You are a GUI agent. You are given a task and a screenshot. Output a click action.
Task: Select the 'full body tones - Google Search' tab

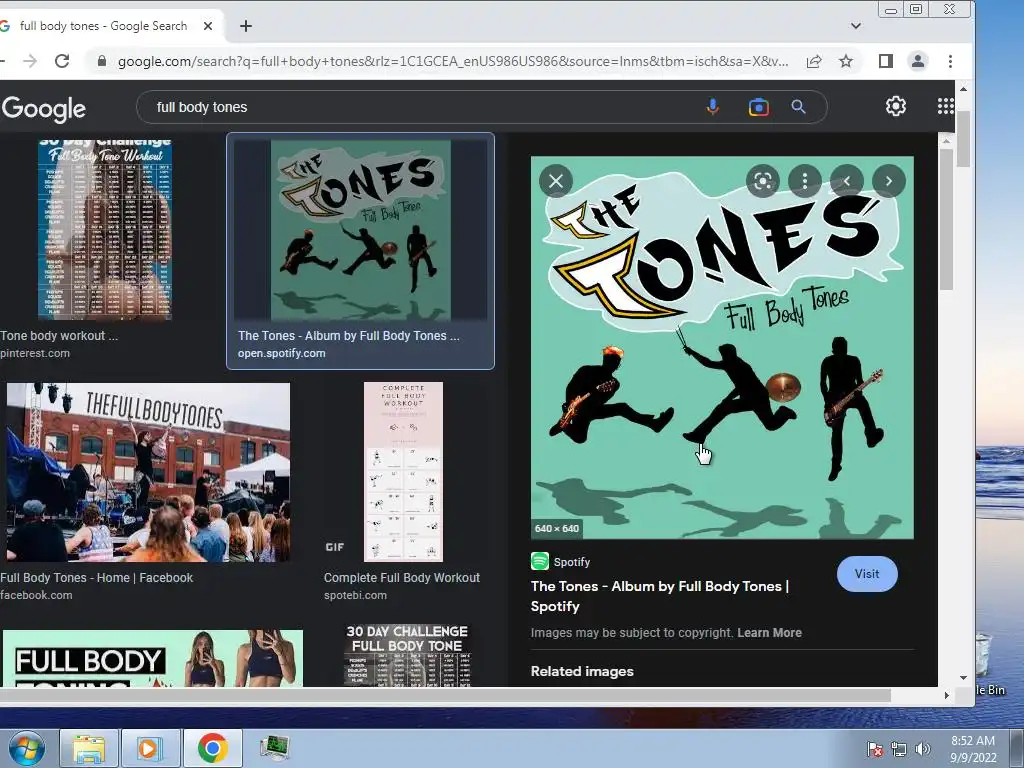[103, 26]
